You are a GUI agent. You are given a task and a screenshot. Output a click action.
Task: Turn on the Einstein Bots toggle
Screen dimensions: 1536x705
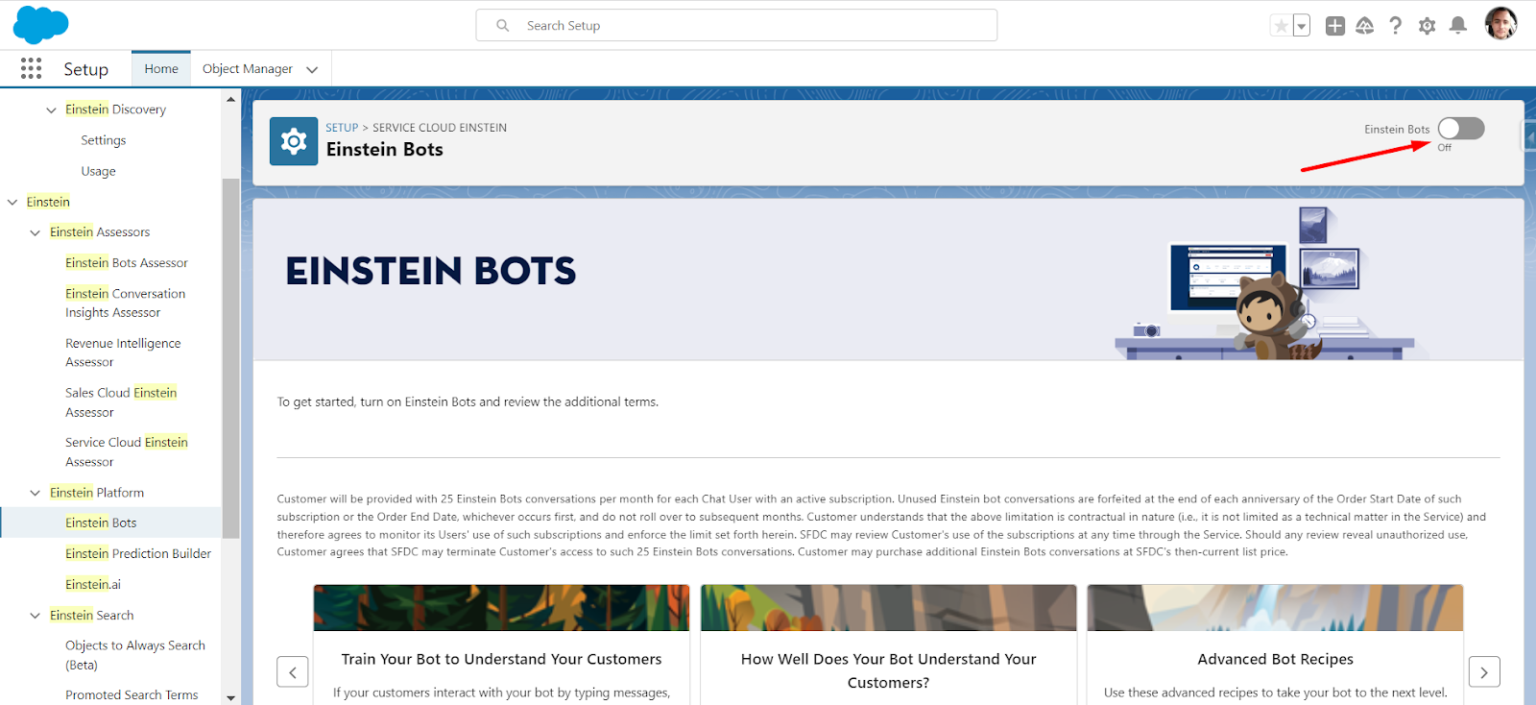[1460, 129]
